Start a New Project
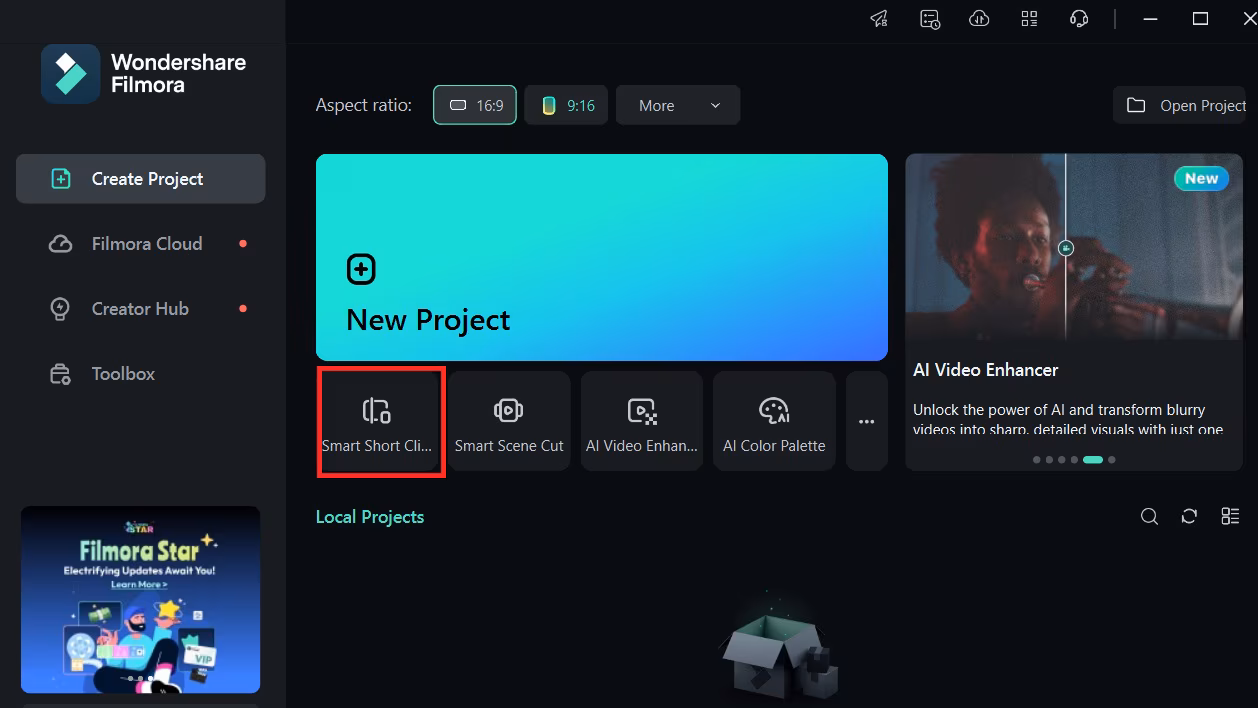This screenshot has height=708, width=1258. 602,257
